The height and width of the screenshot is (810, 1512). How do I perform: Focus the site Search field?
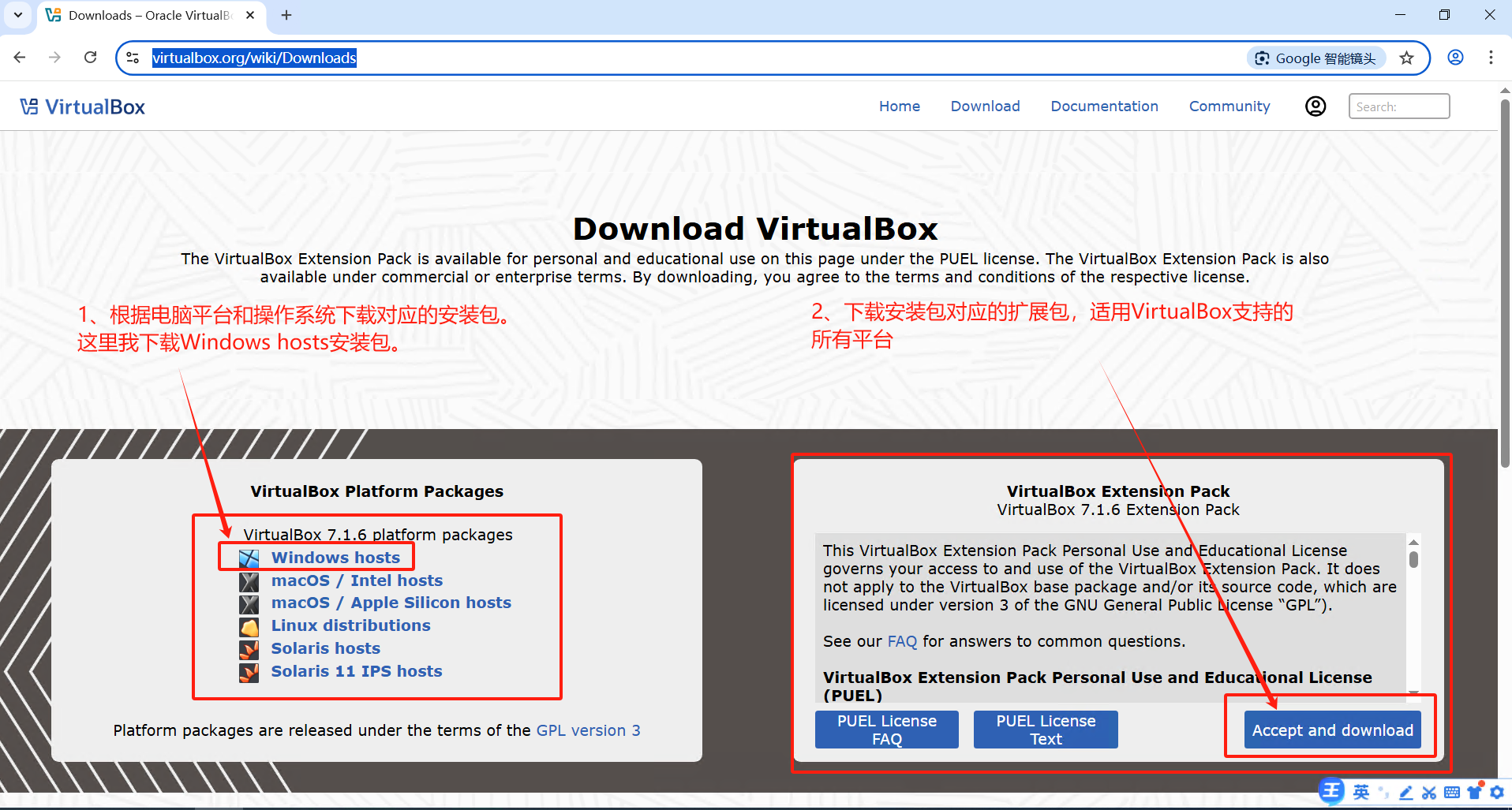point(1399,106)
